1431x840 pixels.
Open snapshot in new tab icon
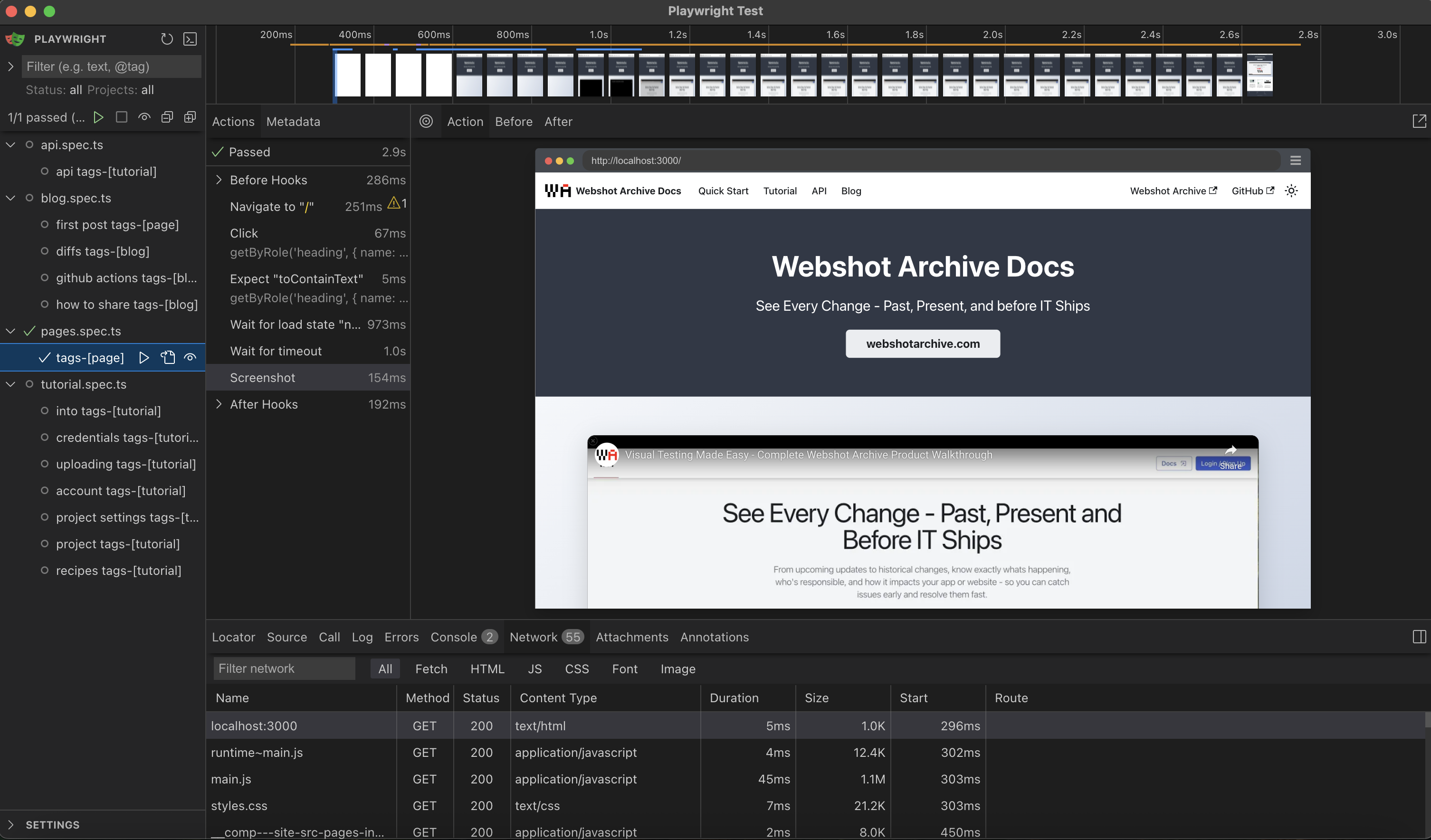(1419, 121)
